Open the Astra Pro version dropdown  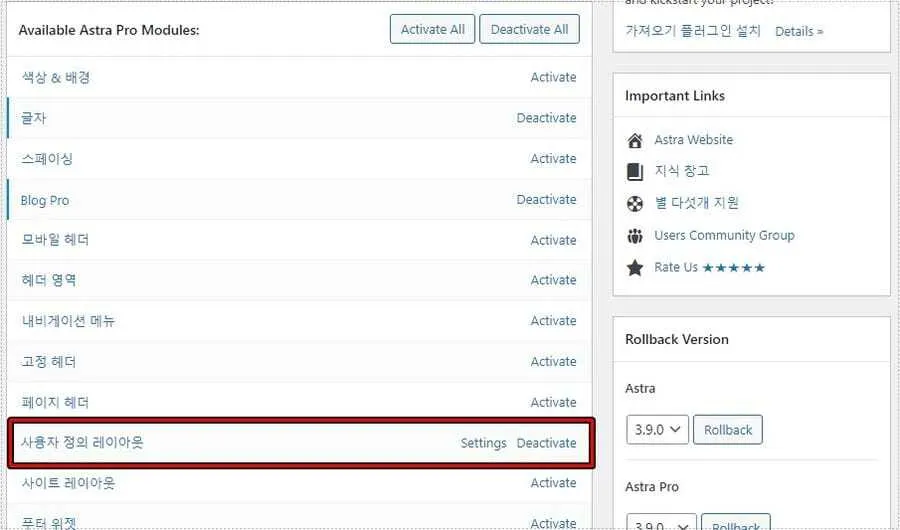click(x=661, y=522)
